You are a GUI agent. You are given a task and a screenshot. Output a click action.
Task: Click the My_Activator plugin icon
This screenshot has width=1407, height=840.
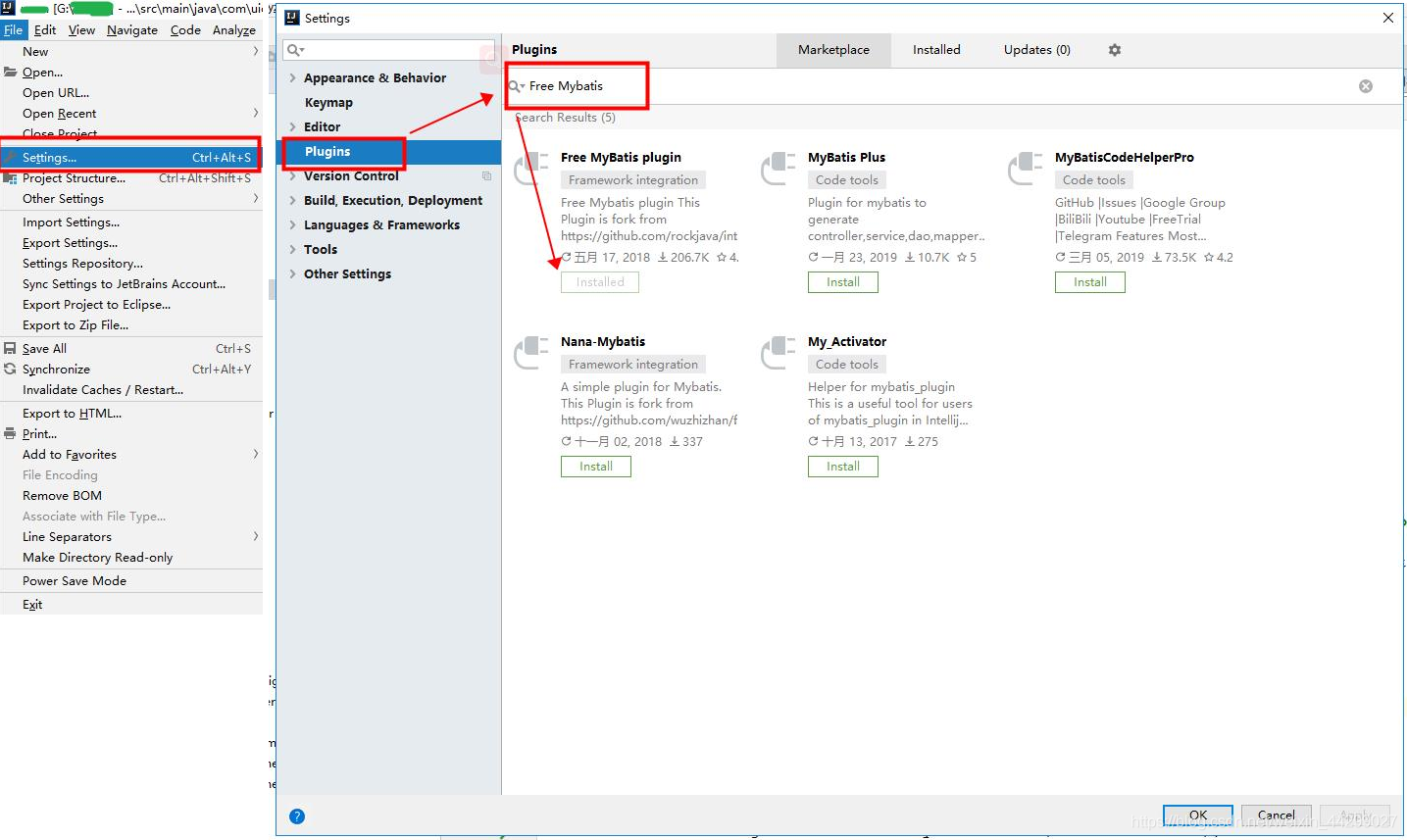778,349
